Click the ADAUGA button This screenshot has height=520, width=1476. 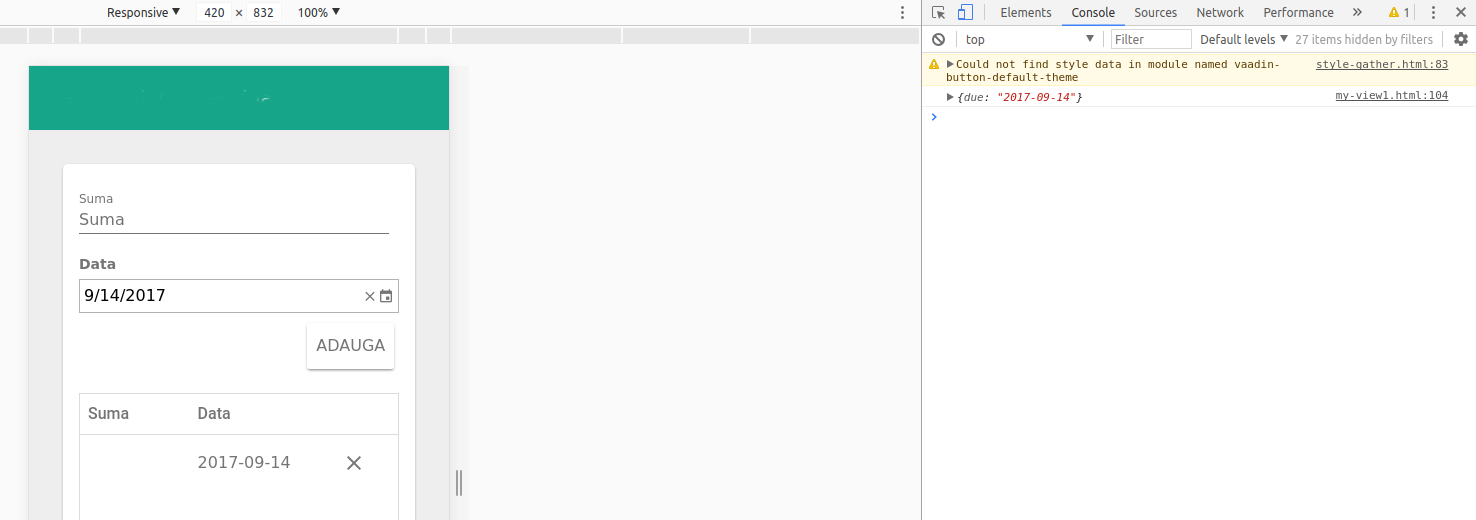350,346
